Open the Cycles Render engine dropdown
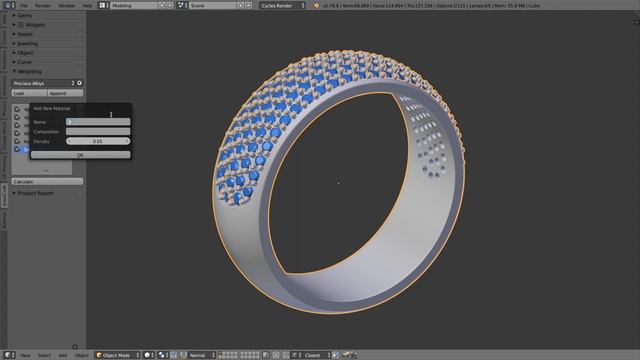 [282, 5]
